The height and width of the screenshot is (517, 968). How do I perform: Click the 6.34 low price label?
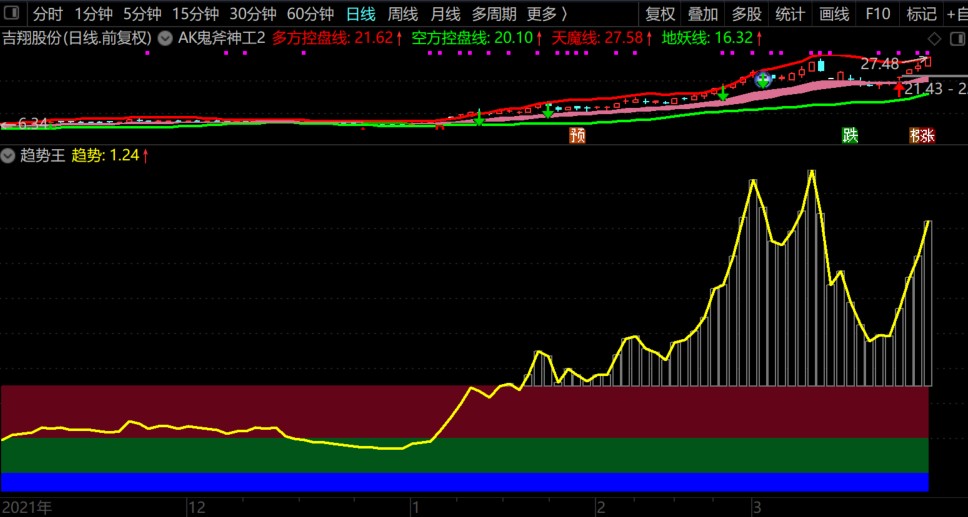(x=33, y=124)
